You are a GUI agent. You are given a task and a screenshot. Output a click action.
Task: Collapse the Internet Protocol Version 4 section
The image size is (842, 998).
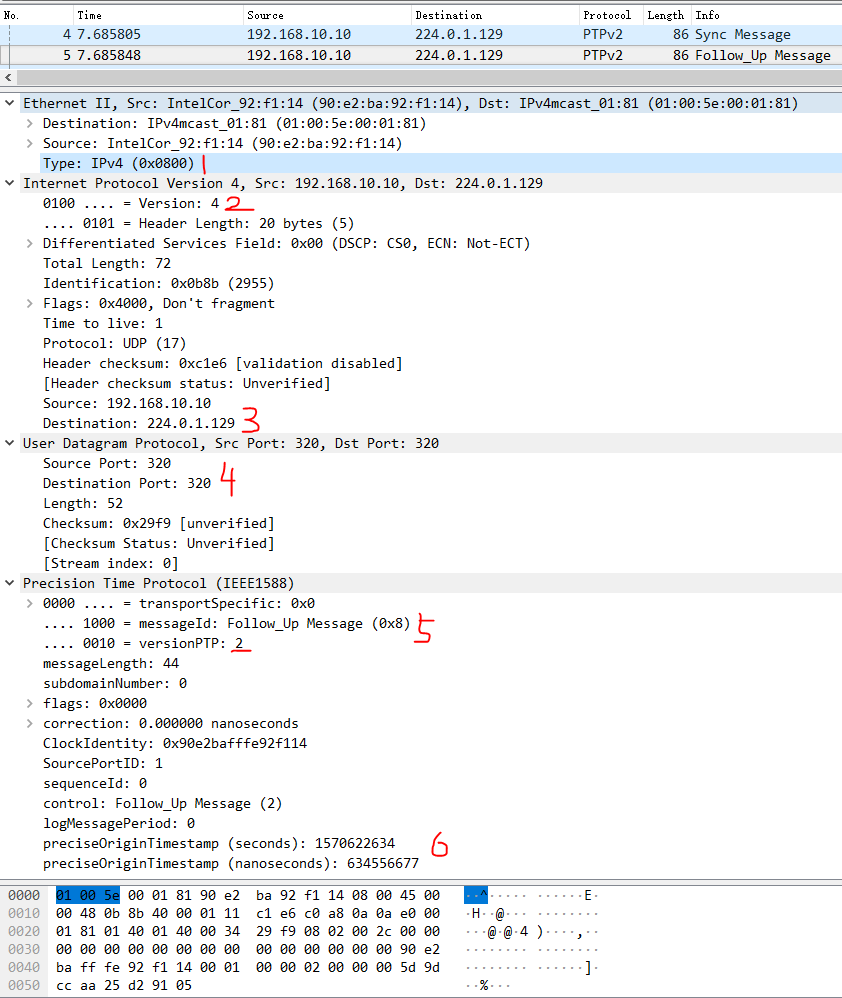click(x=10, y=183)
